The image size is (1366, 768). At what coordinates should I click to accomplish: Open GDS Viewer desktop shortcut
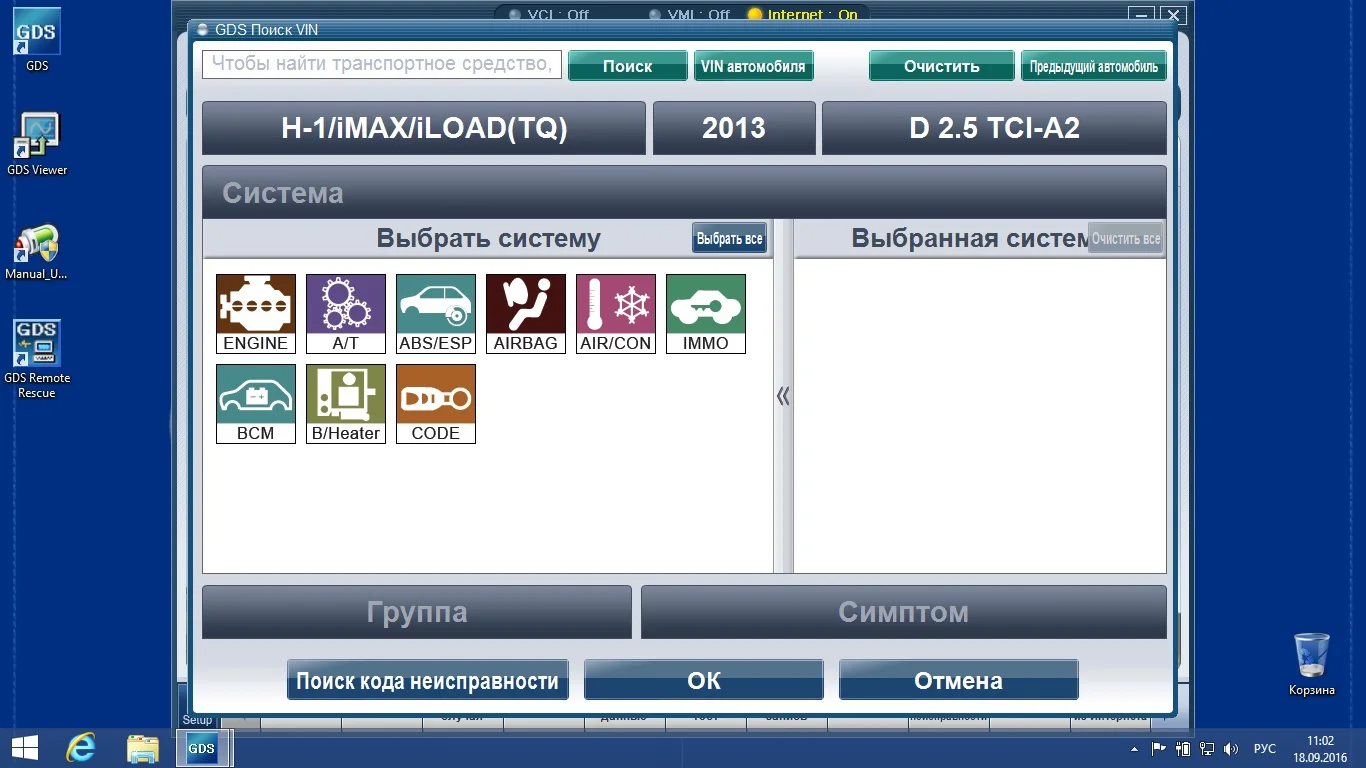tap(37, 144)
